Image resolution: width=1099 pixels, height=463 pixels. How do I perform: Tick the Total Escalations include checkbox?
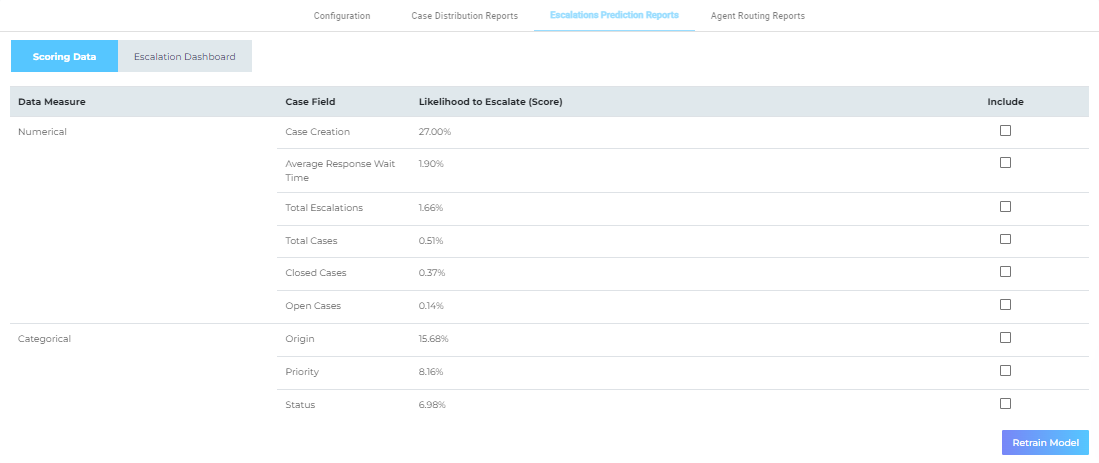pyautogui.click(x=1005, y=206)
